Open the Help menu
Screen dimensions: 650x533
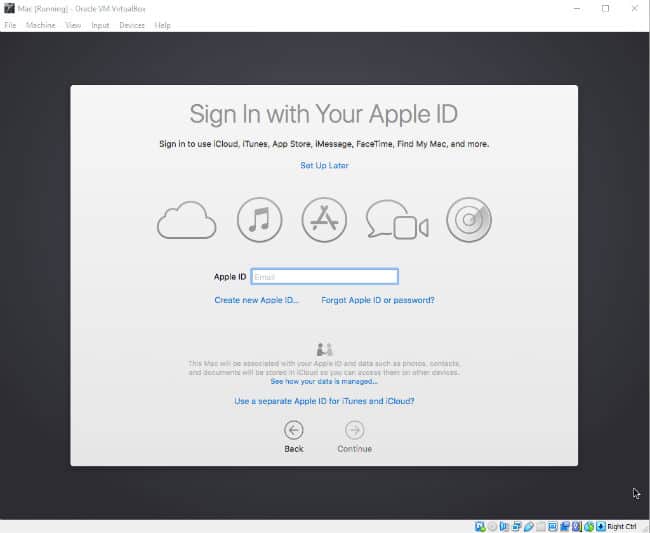point(162,25)
